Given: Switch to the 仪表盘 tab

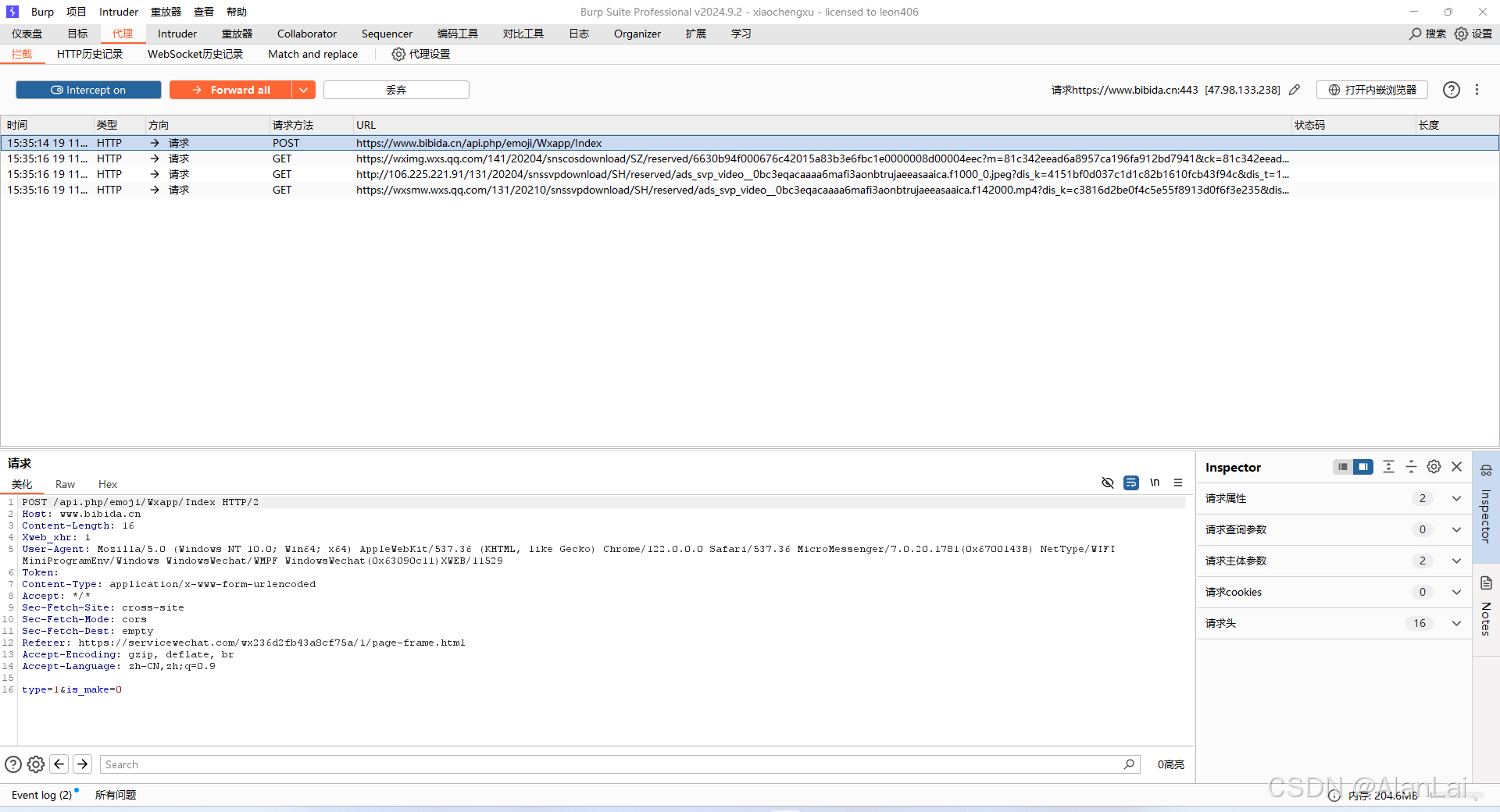Looking at the screenshot, I should [x=27, y=34].
